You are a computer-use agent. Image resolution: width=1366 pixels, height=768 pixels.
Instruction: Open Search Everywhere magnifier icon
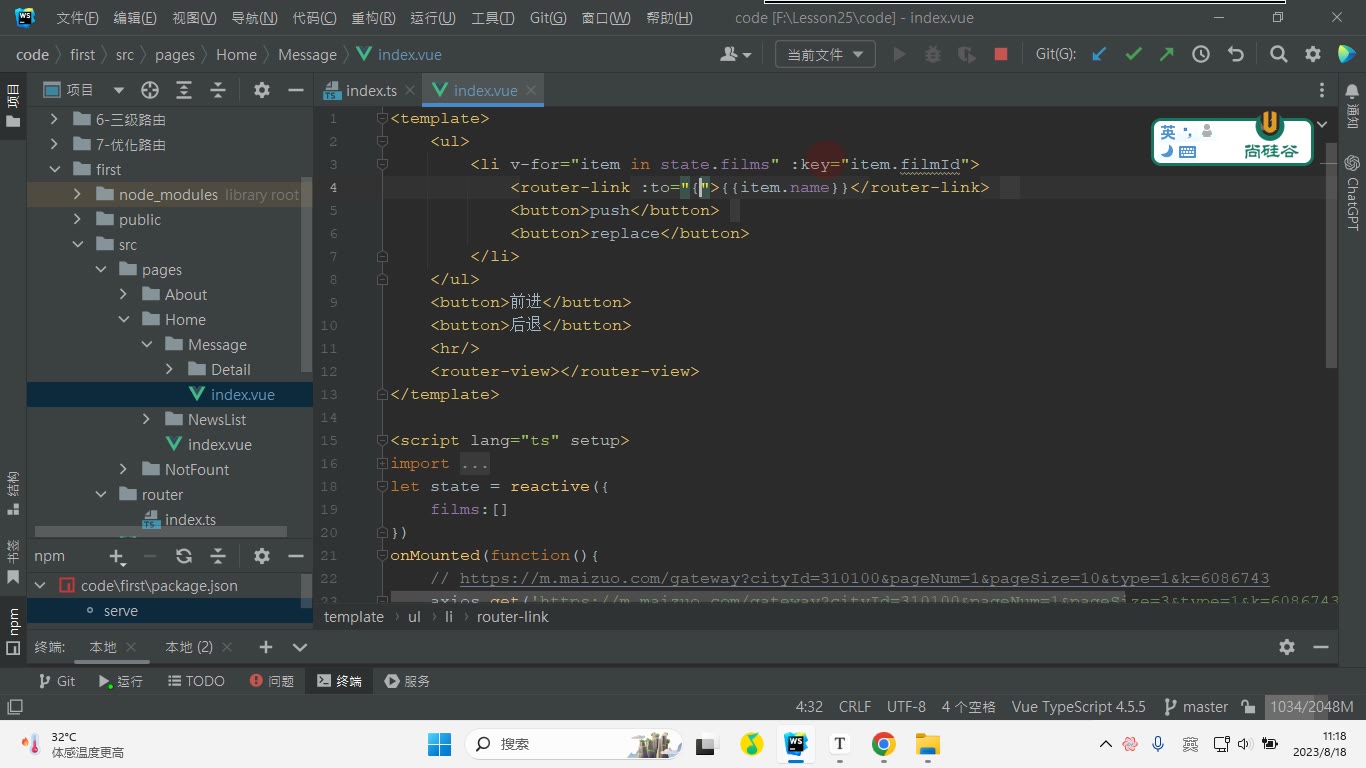tap(1279, 55)
